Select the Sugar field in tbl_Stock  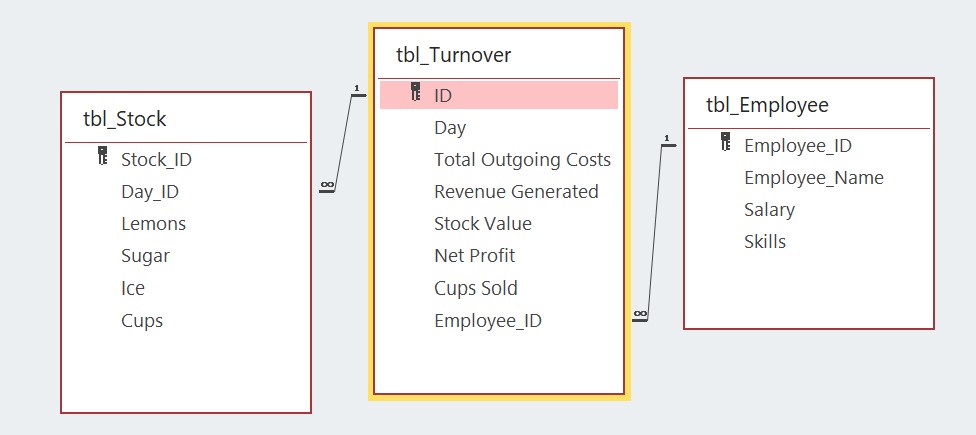tap(145, 255)
